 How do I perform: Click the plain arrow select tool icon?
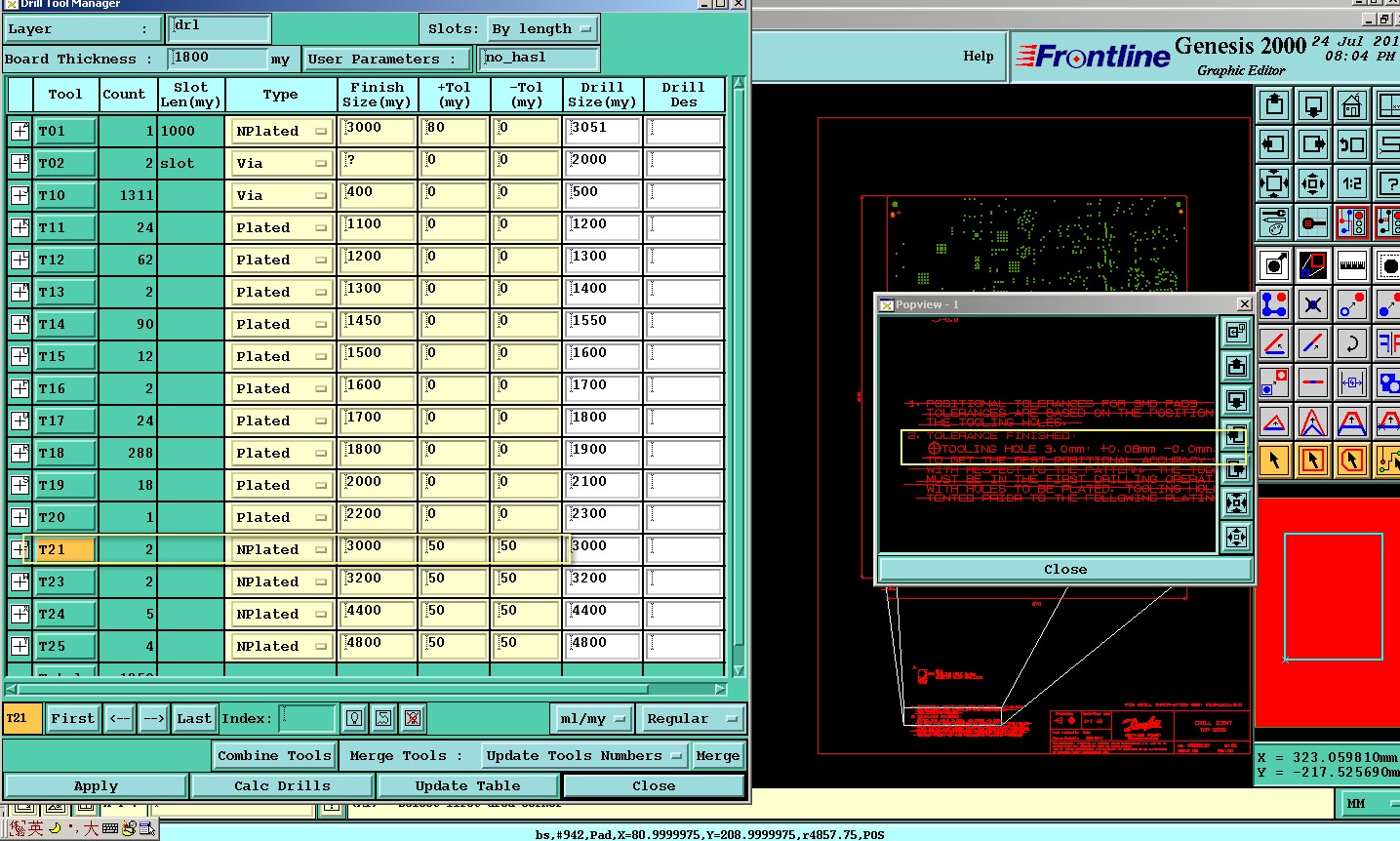point(1274,460)
